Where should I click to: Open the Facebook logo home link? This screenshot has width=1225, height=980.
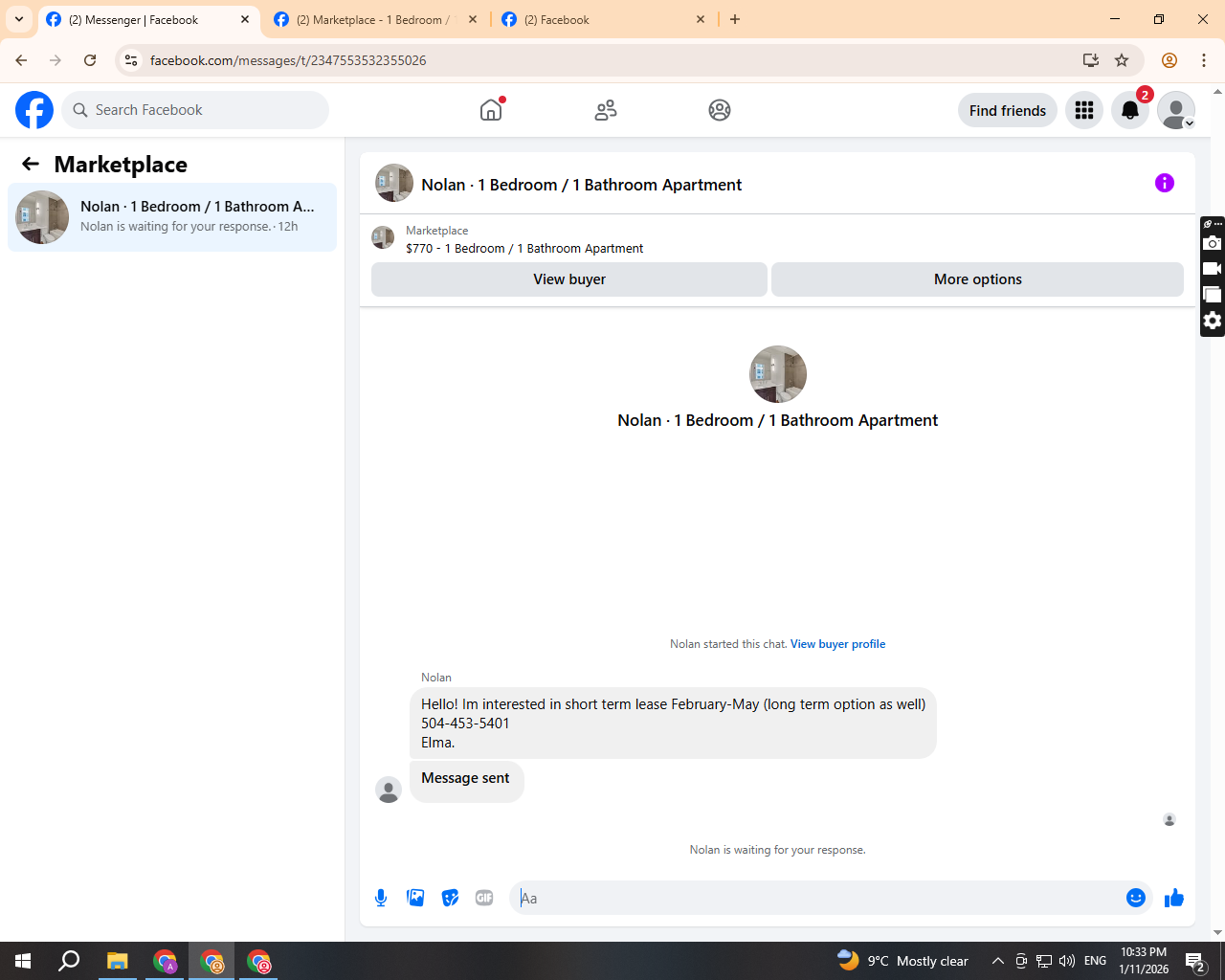pos(34,110)
